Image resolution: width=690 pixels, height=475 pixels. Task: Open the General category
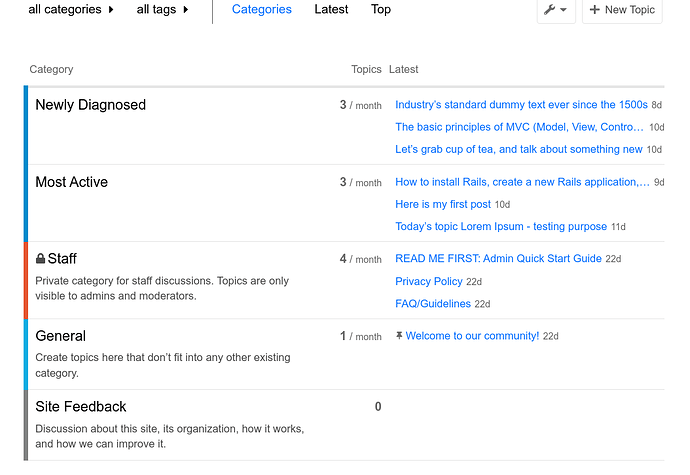coord(60,336)
